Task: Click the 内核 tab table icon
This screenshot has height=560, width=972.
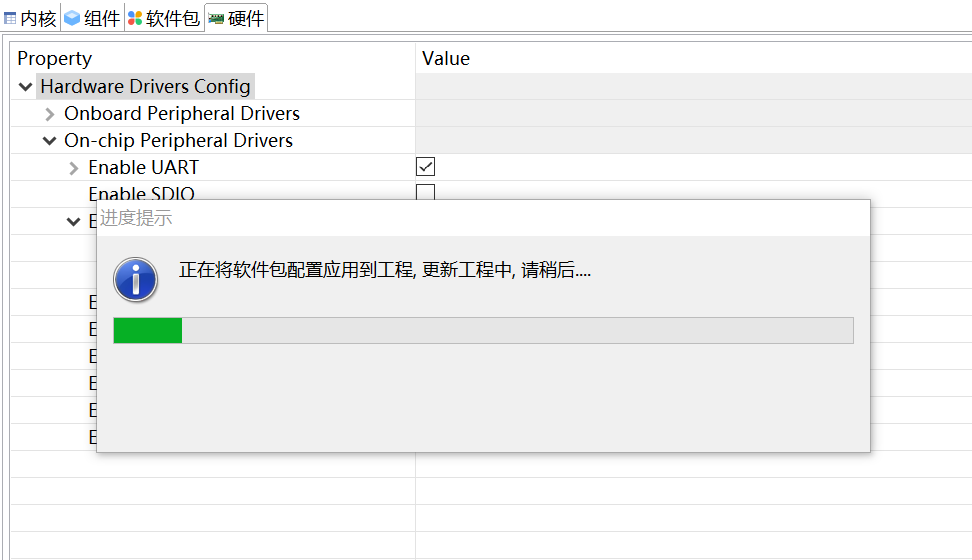Action: point(11,19)
